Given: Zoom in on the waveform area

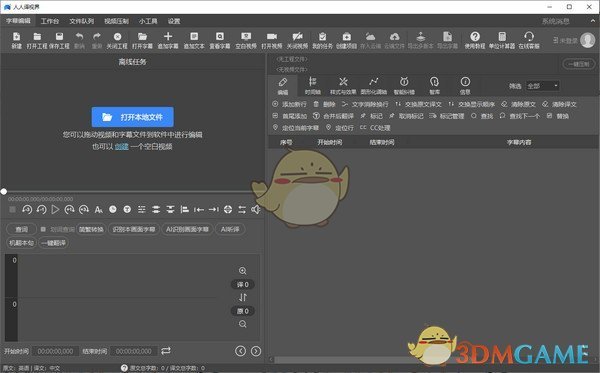Looking at the screenshot, I should [243, 271].
